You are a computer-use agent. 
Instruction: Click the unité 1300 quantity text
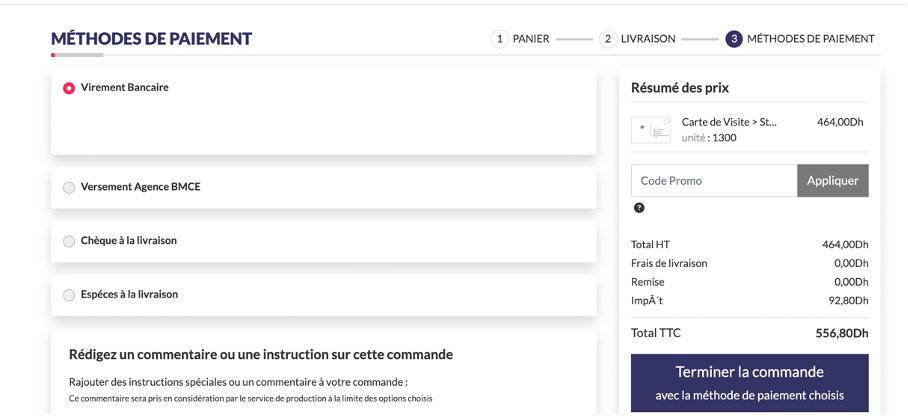(709, 138)
